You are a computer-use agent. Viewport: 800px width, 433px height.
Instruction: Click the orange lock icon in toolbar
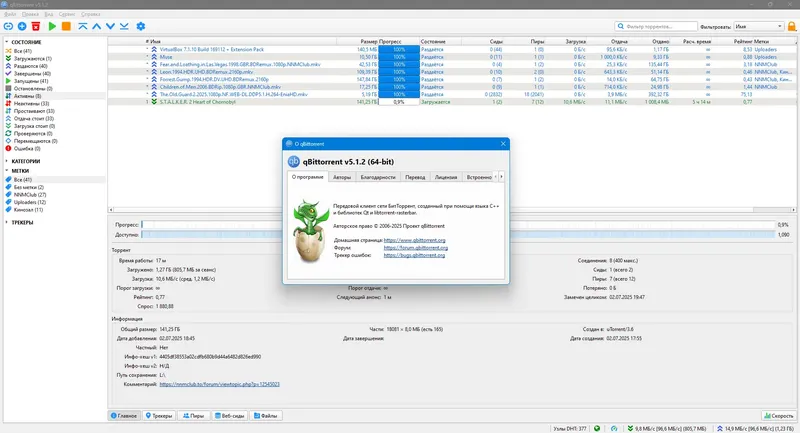792,26
